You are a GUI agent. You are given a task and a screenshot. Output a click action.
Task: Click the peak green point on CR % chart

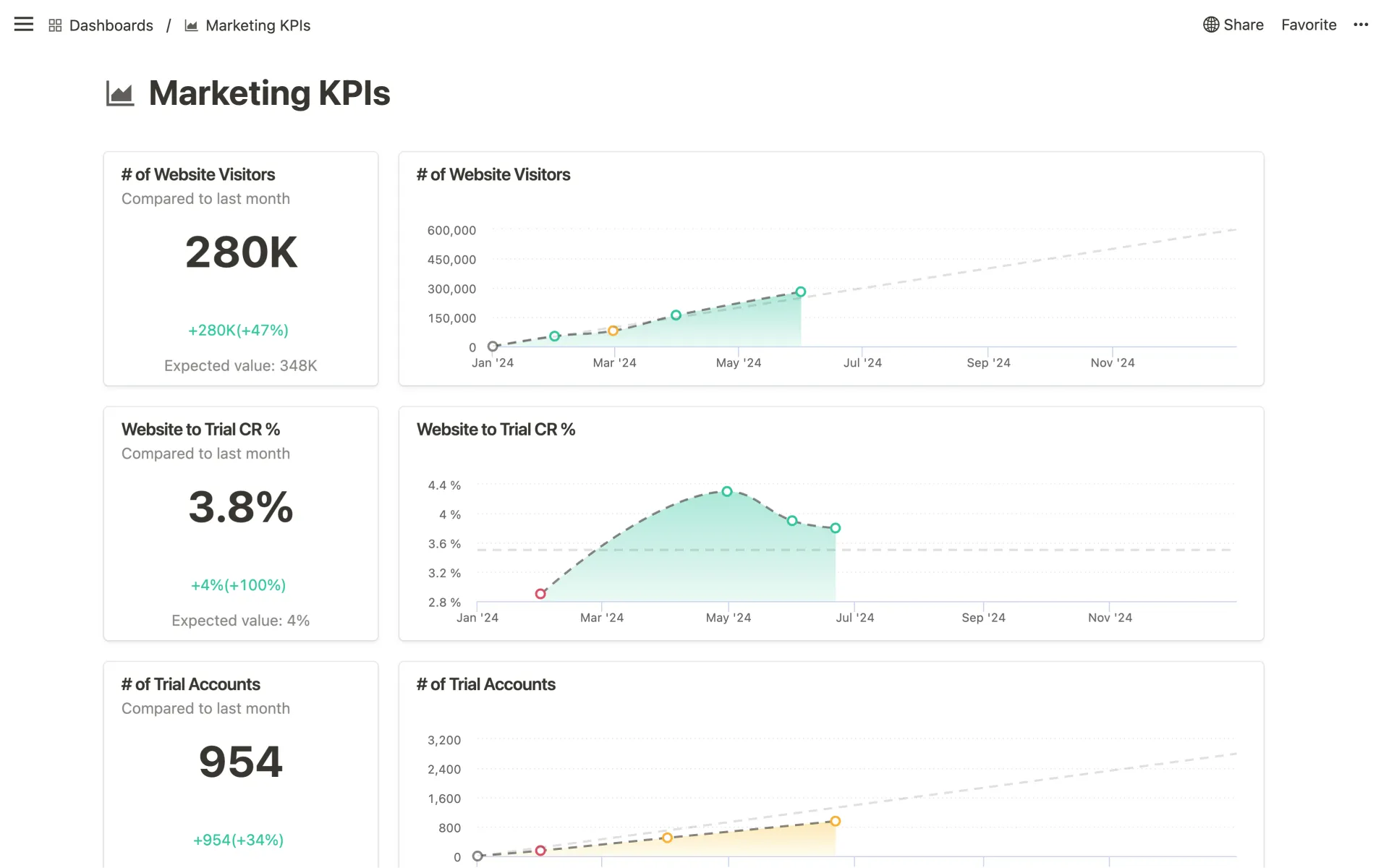tap(727, 491)
